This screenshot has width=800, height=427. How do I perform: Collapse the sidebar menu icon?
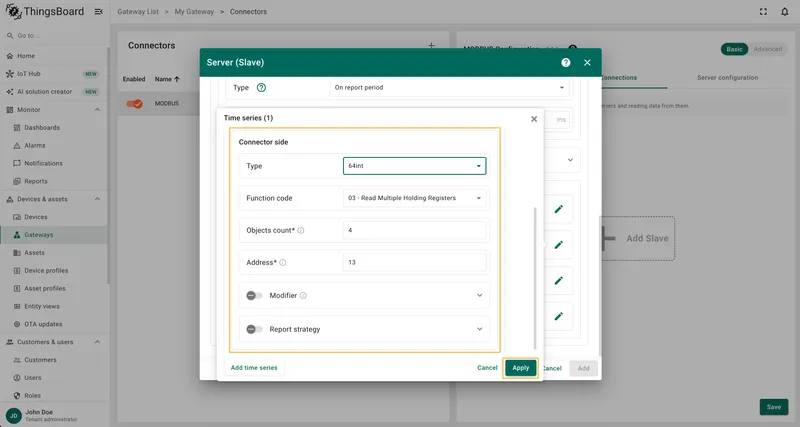pyautogui.click(x=98, y=11)
